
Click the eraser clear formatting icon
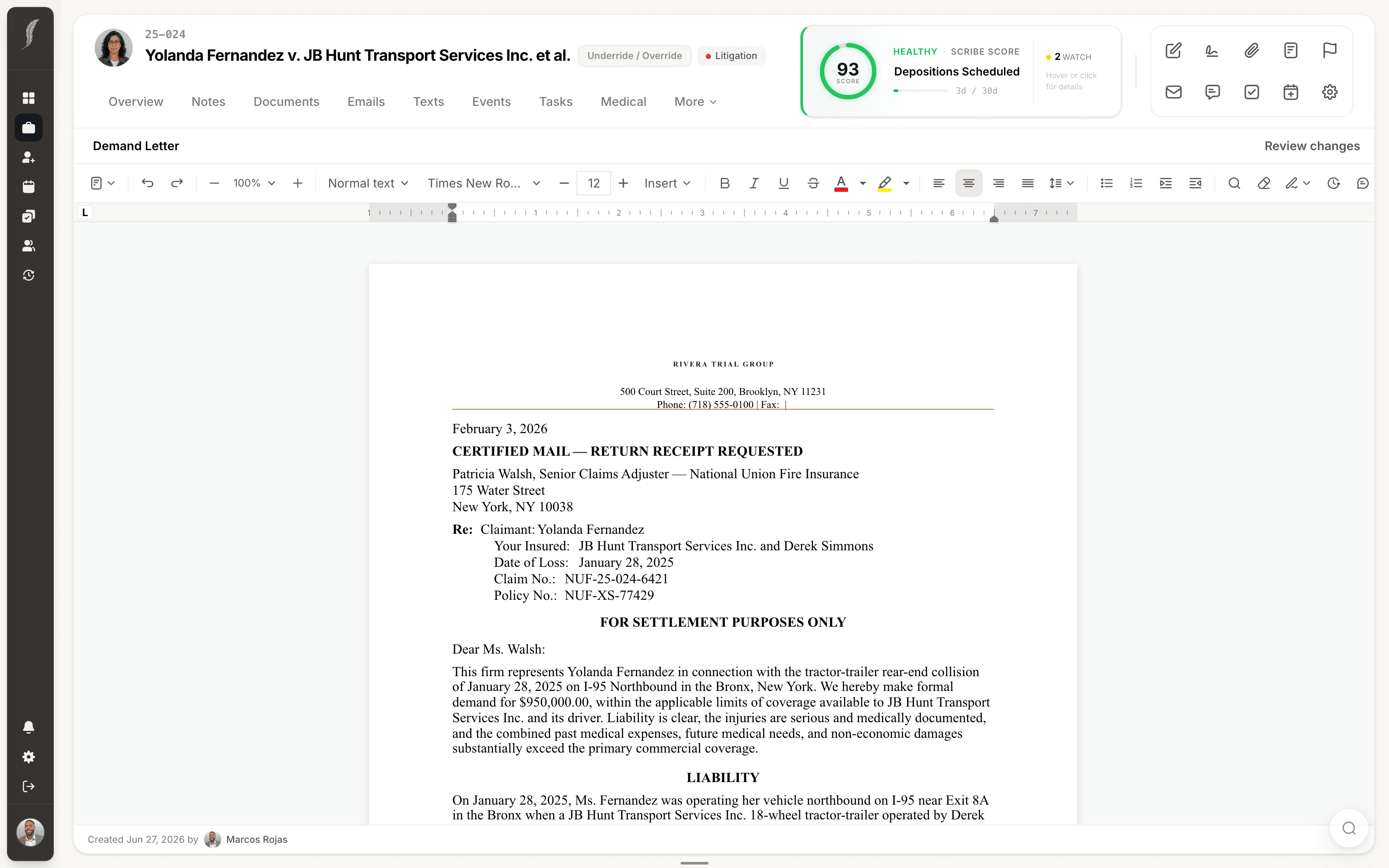(1263, 183)
